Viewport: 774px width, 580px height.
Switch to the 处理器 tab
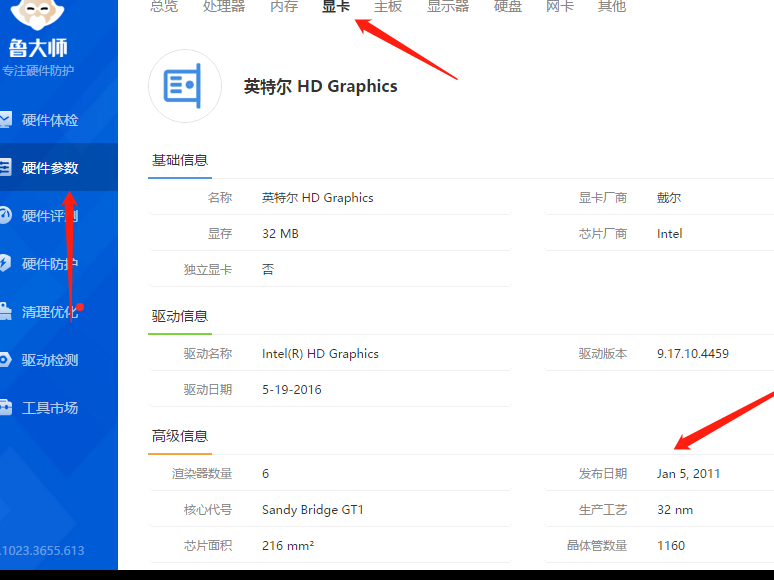(224, 6)
